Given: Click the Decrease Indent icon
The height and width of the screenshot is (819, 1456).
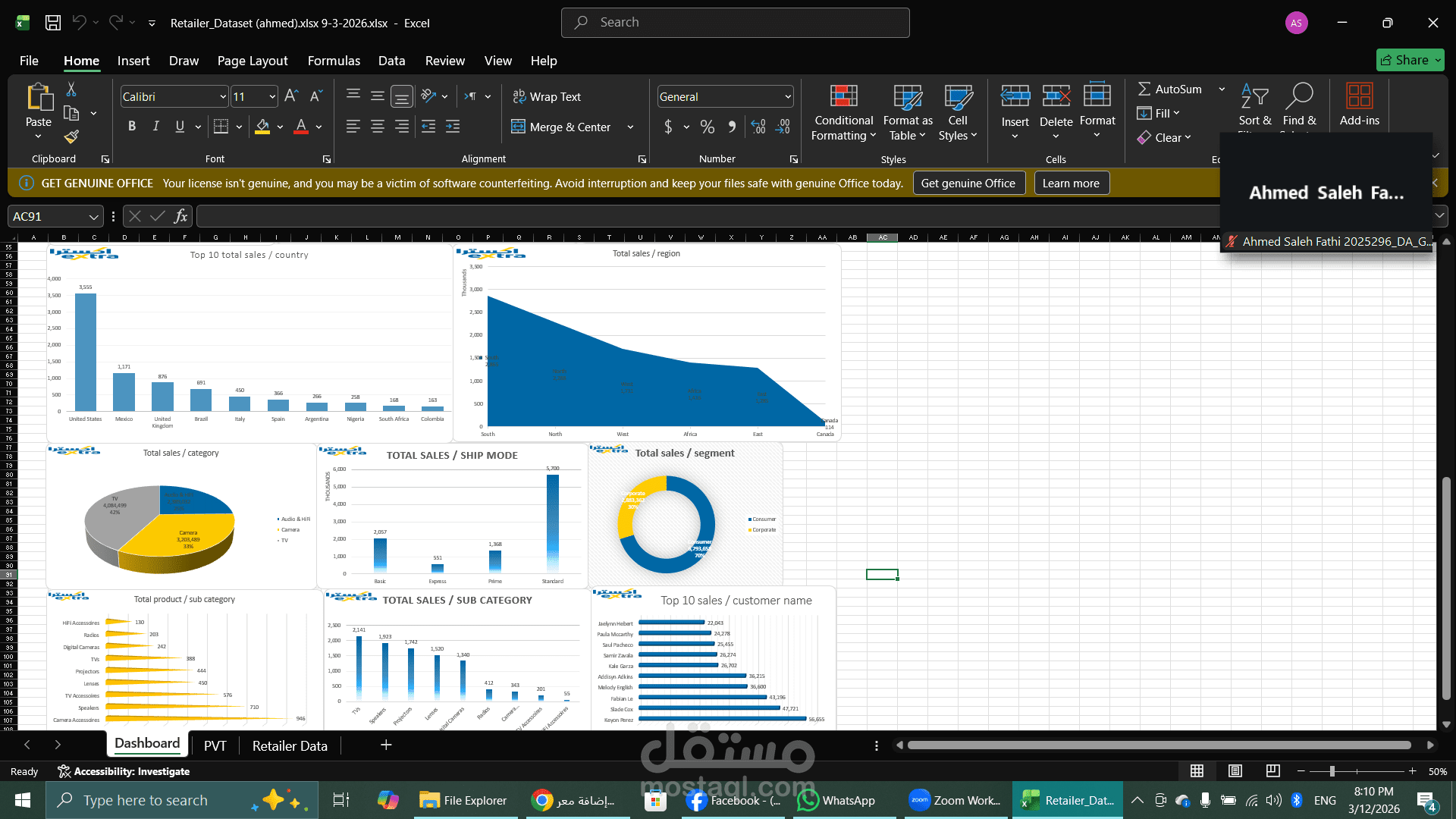Looking at the screenshot, I should pos(428,127).
